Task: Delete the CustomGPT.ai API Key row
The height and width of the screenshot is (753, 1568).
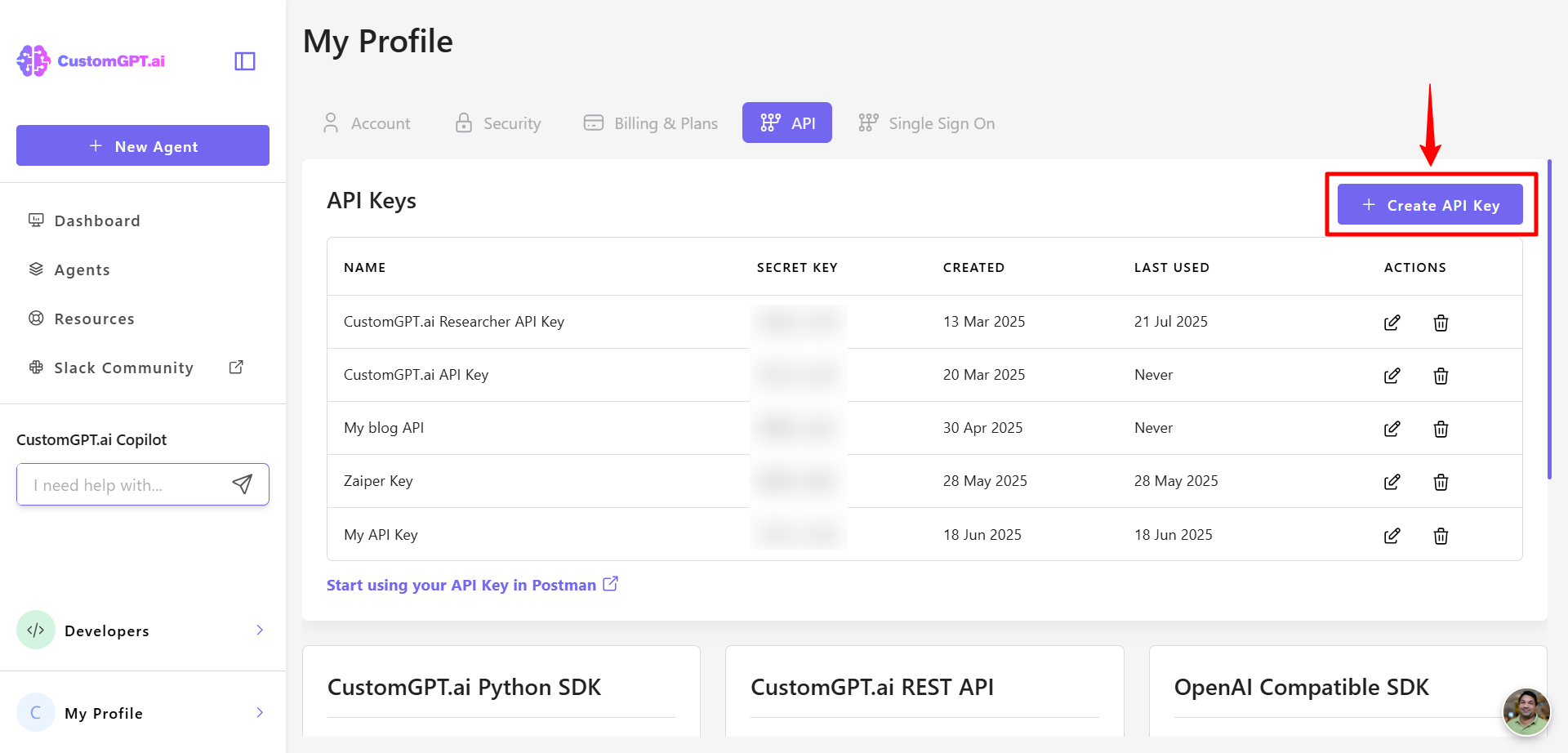Action: coord(1441,376)
